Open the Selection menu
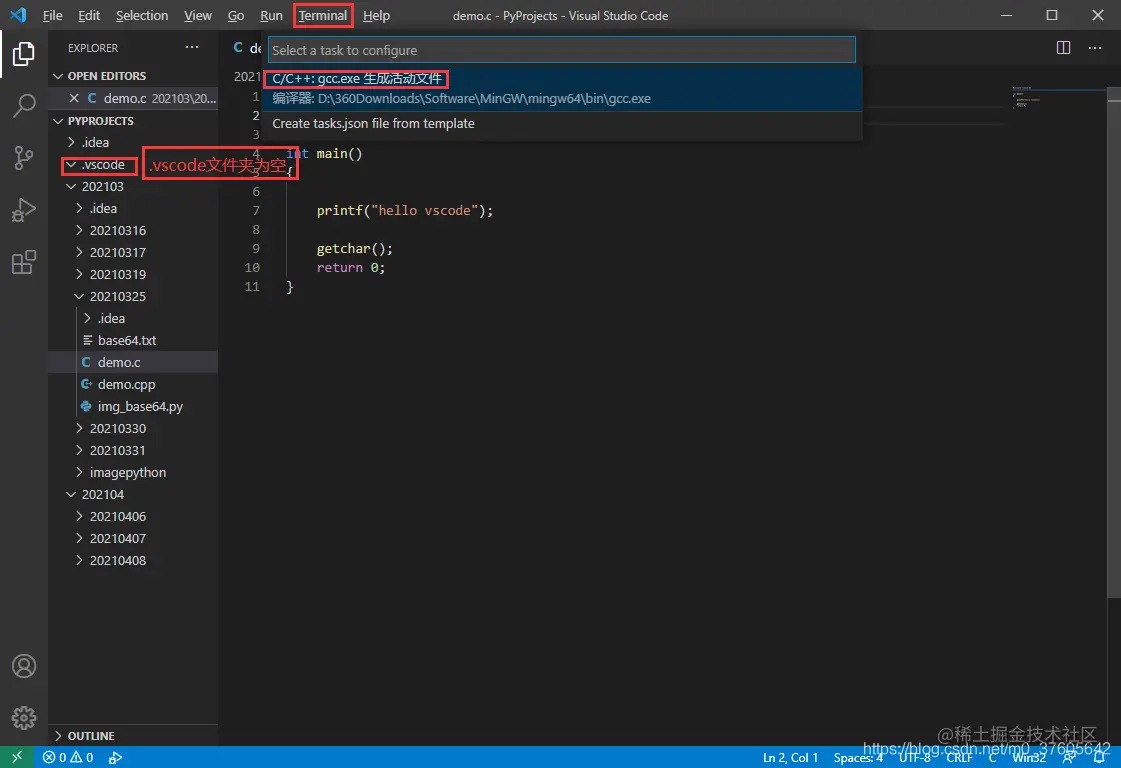This screenshot has width=1121, height=768. (x=142, y=16)
